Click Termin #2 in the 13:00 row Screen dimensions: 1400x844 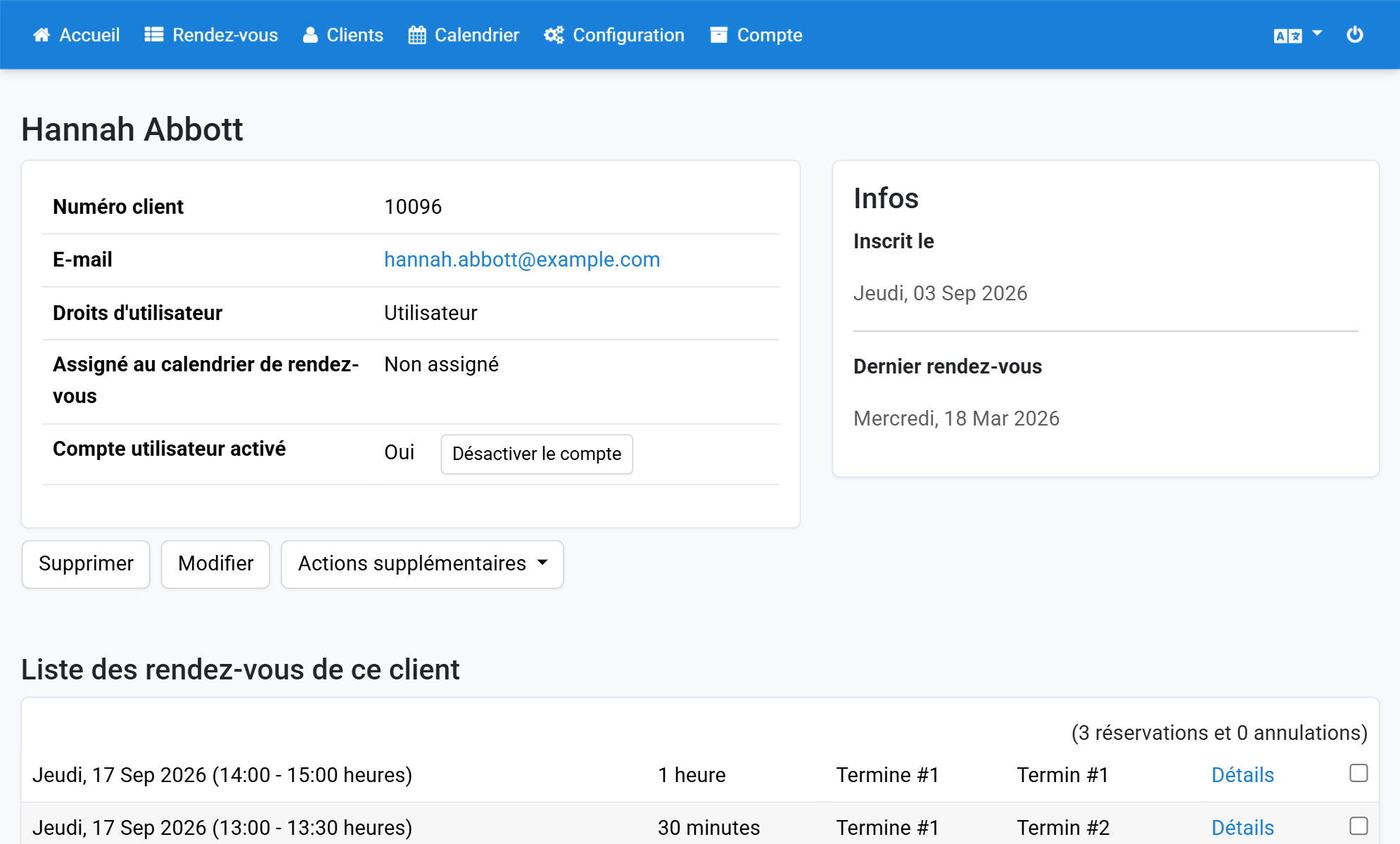pos(1063,828)
